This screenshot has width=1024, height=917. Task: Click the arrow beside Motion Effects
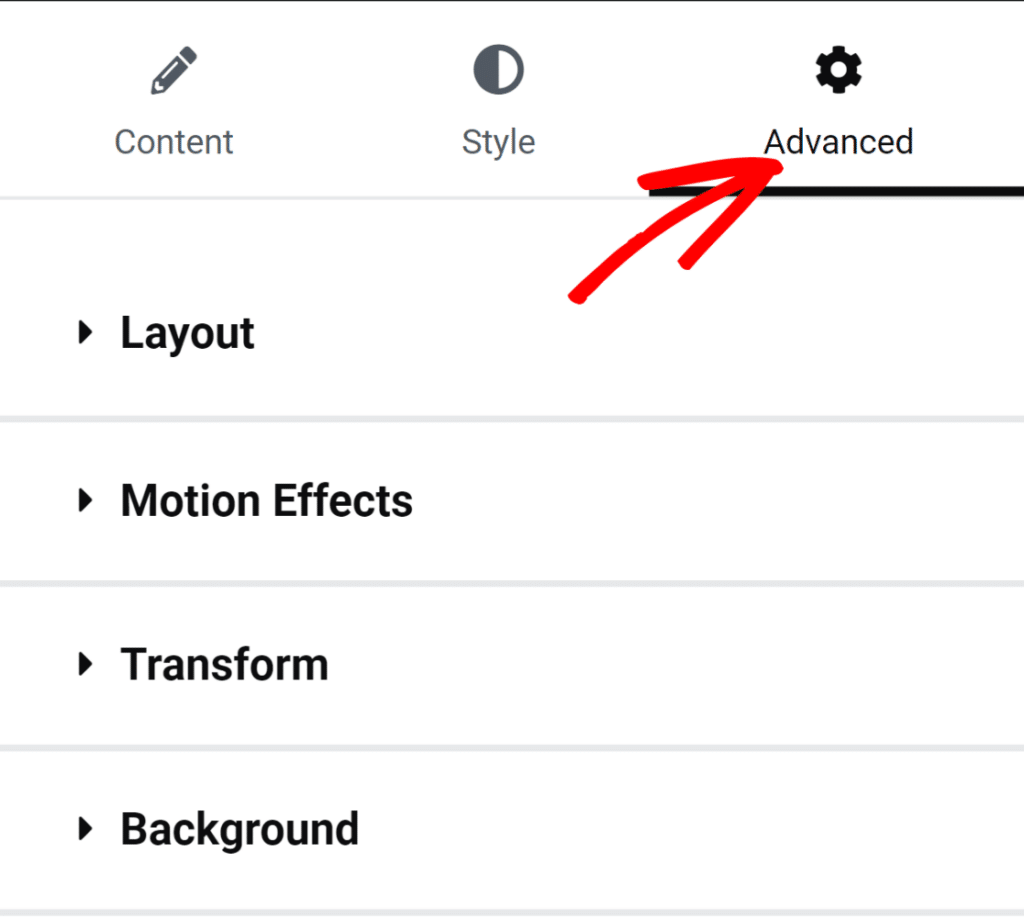[84, 501]
